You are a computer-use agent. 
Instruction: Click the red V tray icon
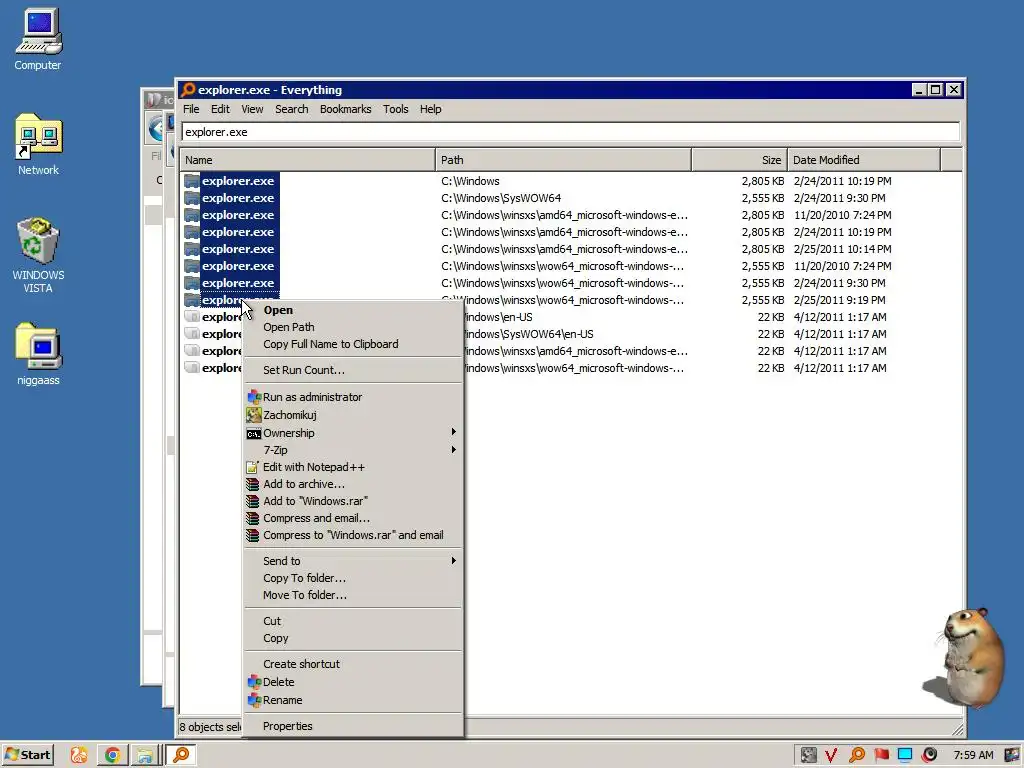coord(831,755)
